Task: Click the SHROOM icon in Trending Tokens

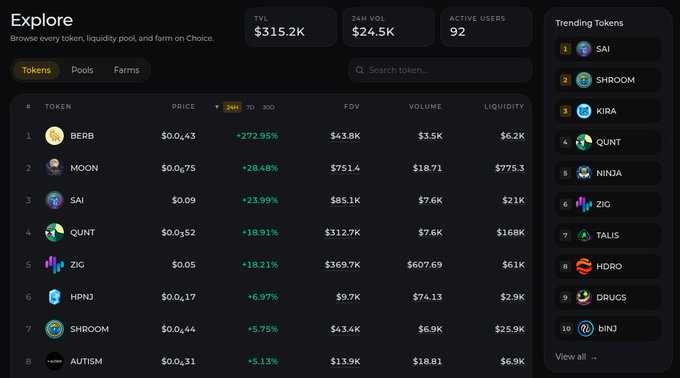Action: point(584,80)
